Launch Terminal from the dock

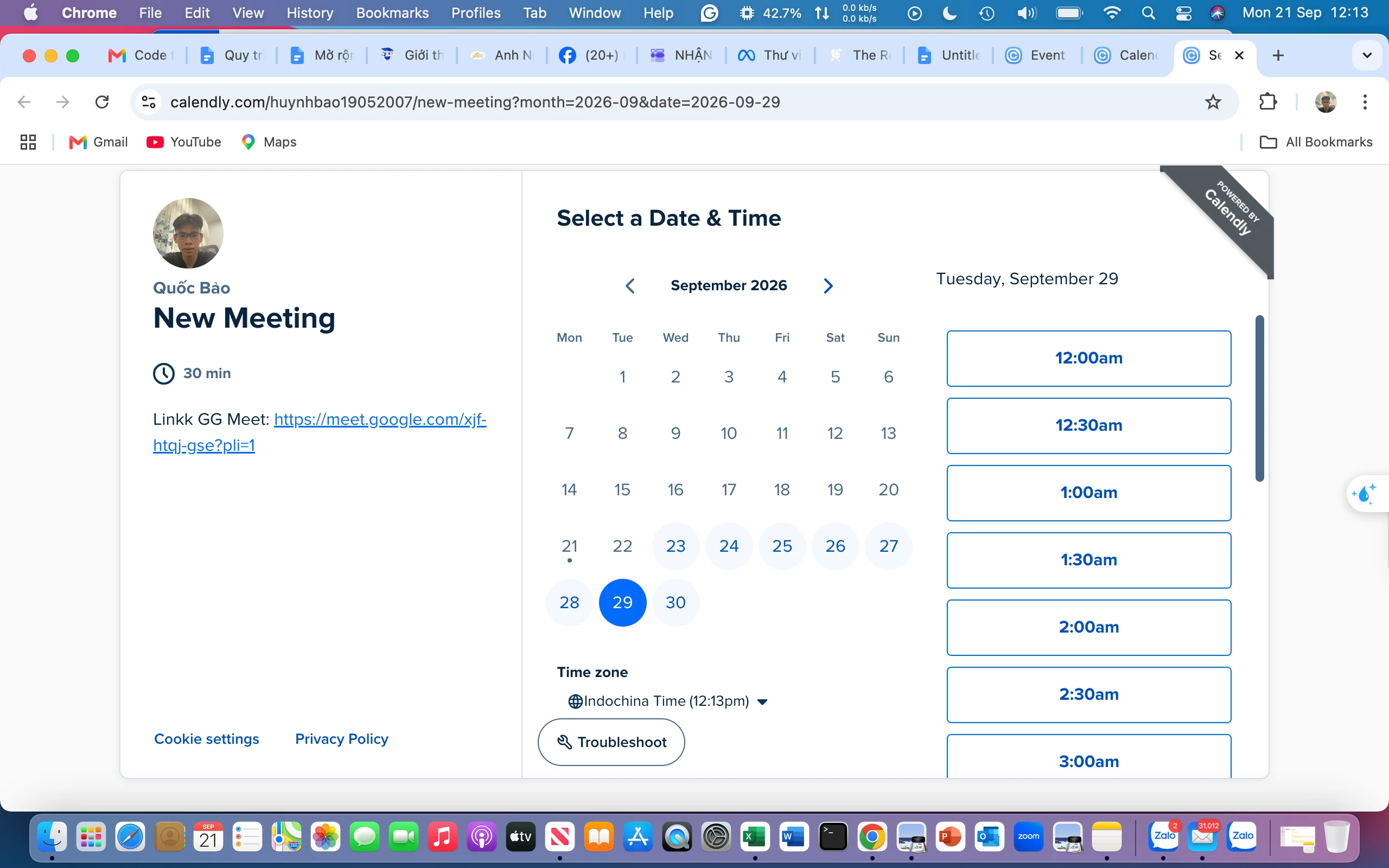tap(833, 837)
